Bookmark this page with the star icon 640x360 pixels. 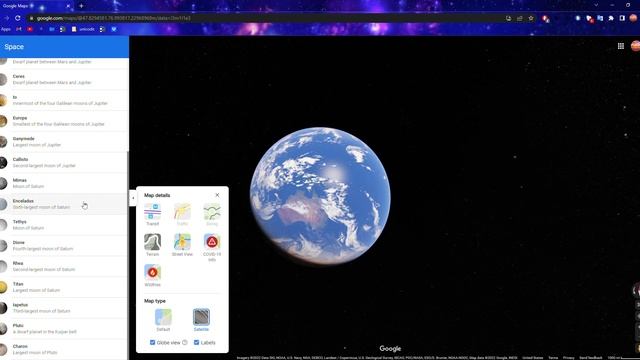pyautogui.click(x=531, y=18)
